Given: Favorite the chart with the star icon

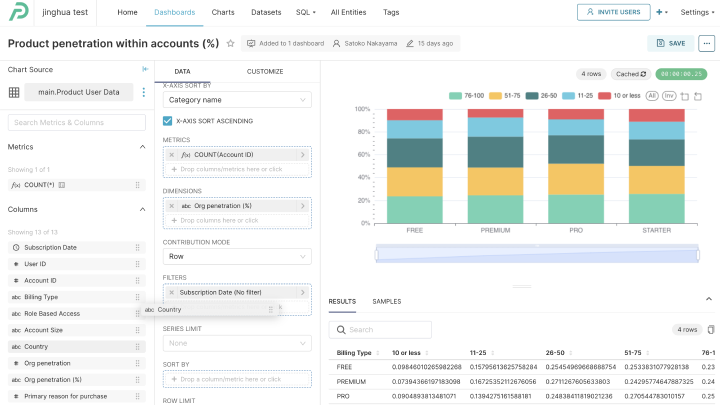Looking at the screenshot, I should click(231, 44).
